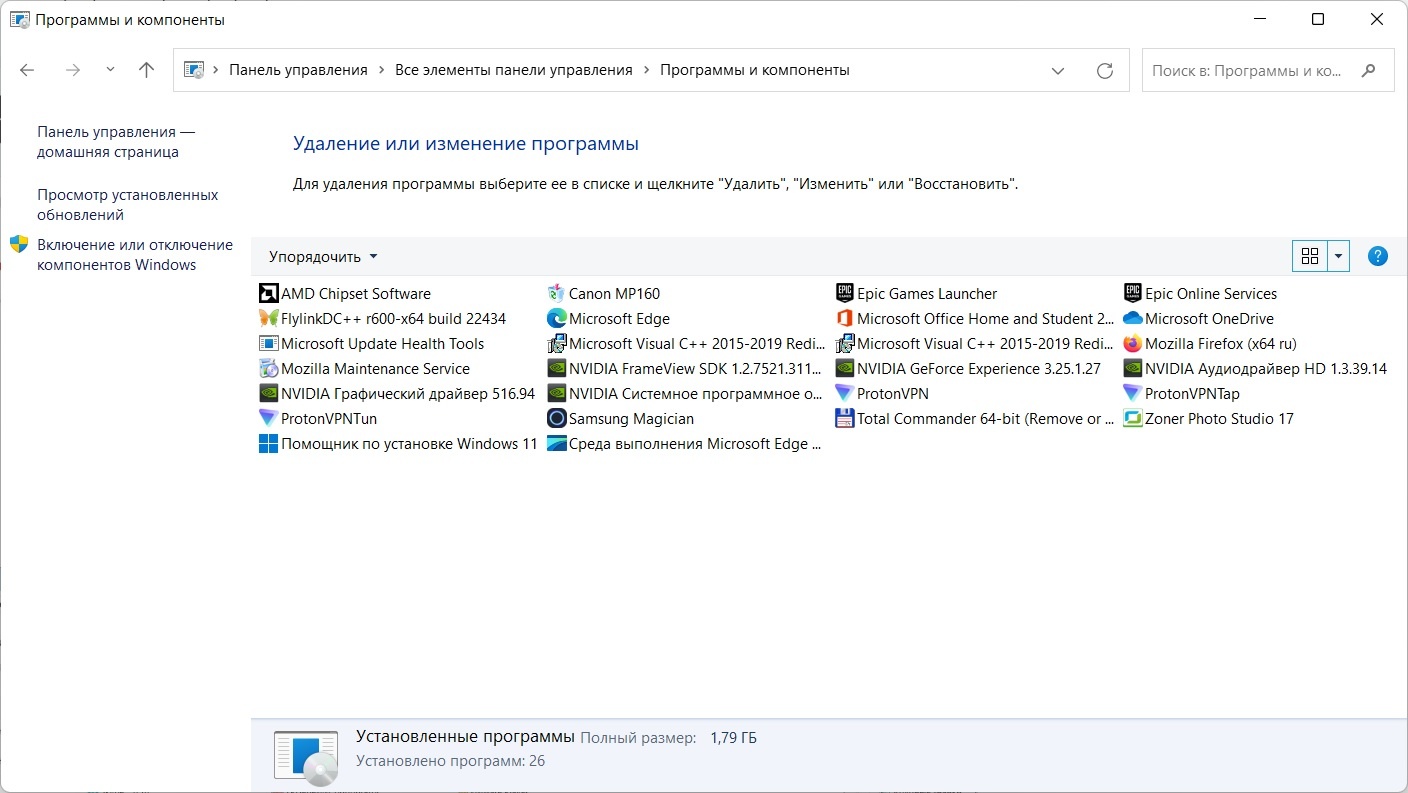Screen dimensions: 1408x793
Task: Open the recent locations dropdown arrow
Action: click(x=110, y=70)
